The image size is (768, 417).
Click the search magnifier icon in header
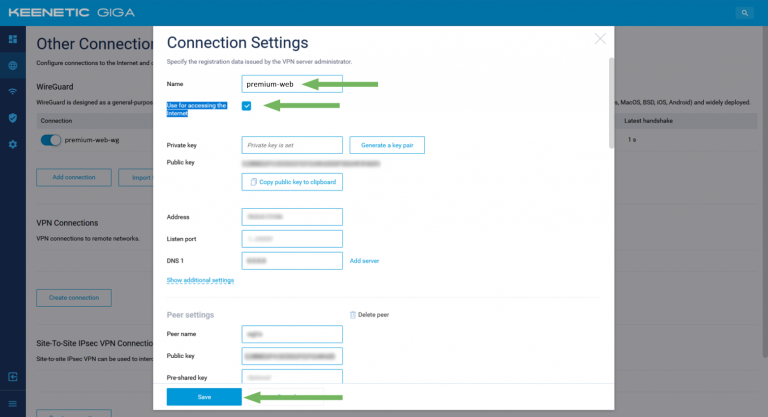(744, 13)
